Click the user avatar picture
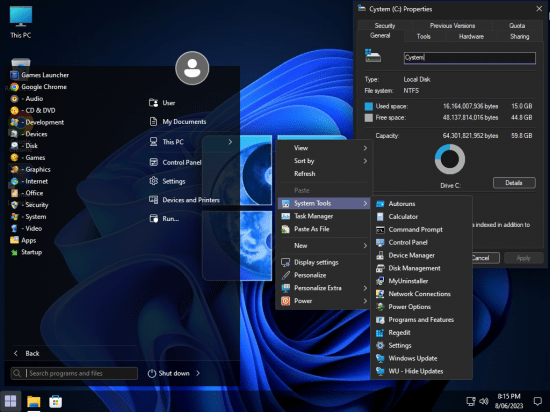Image resolution: width=550 pixels, height=412 pixels. 192,68
